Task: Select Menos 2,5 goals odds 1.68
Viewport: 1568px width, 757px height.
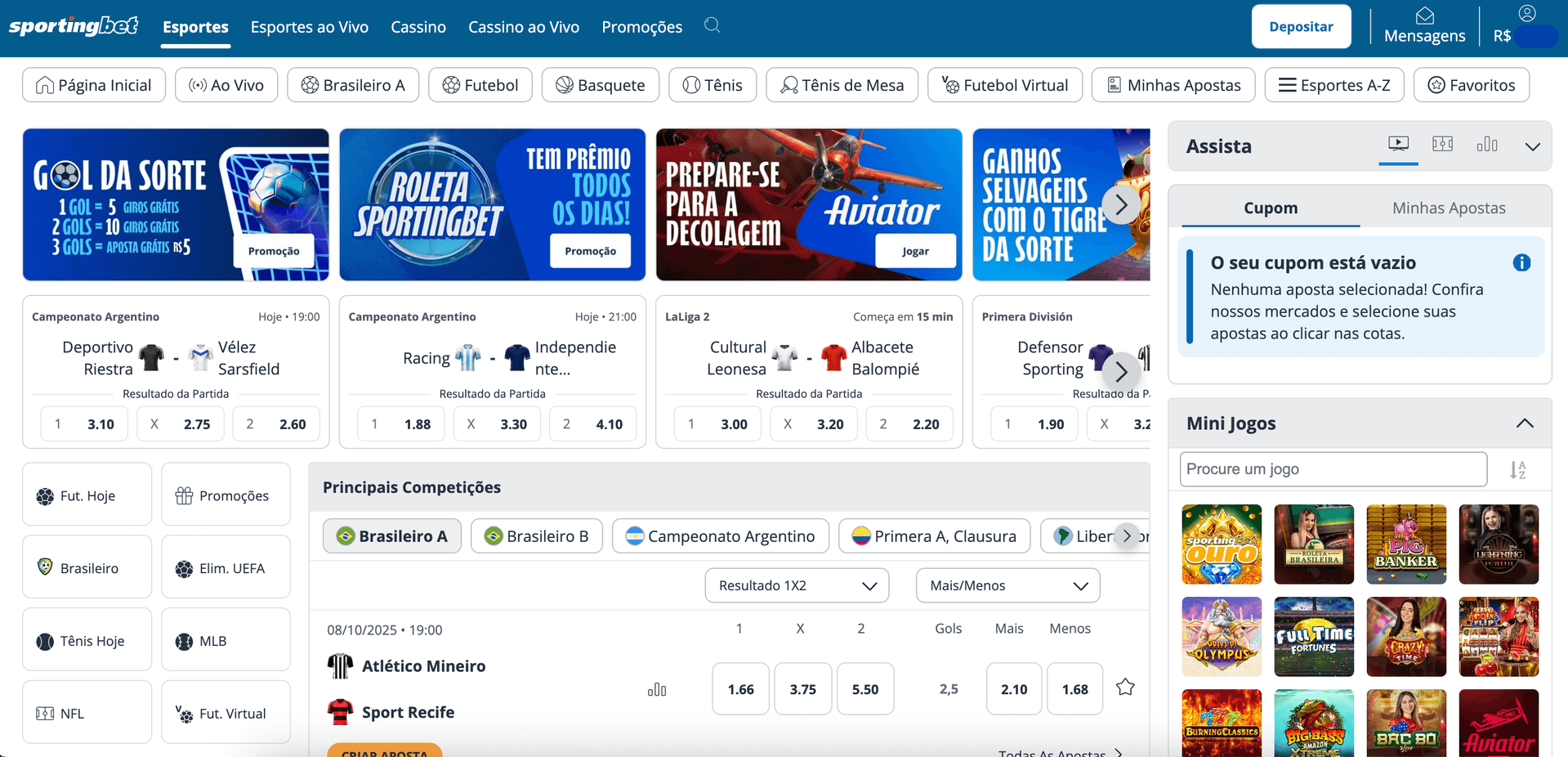Action: point(1074,689)
